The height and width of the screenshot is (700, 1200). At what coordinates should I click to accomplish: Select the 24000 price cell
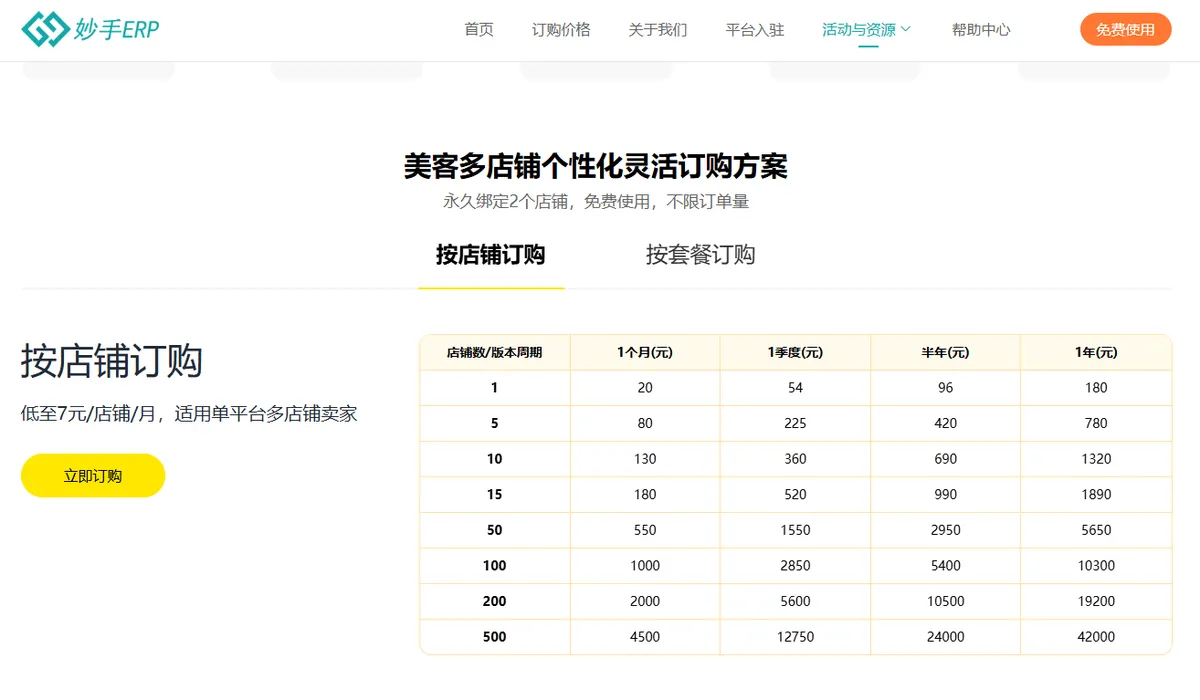[x=945, y=637]
